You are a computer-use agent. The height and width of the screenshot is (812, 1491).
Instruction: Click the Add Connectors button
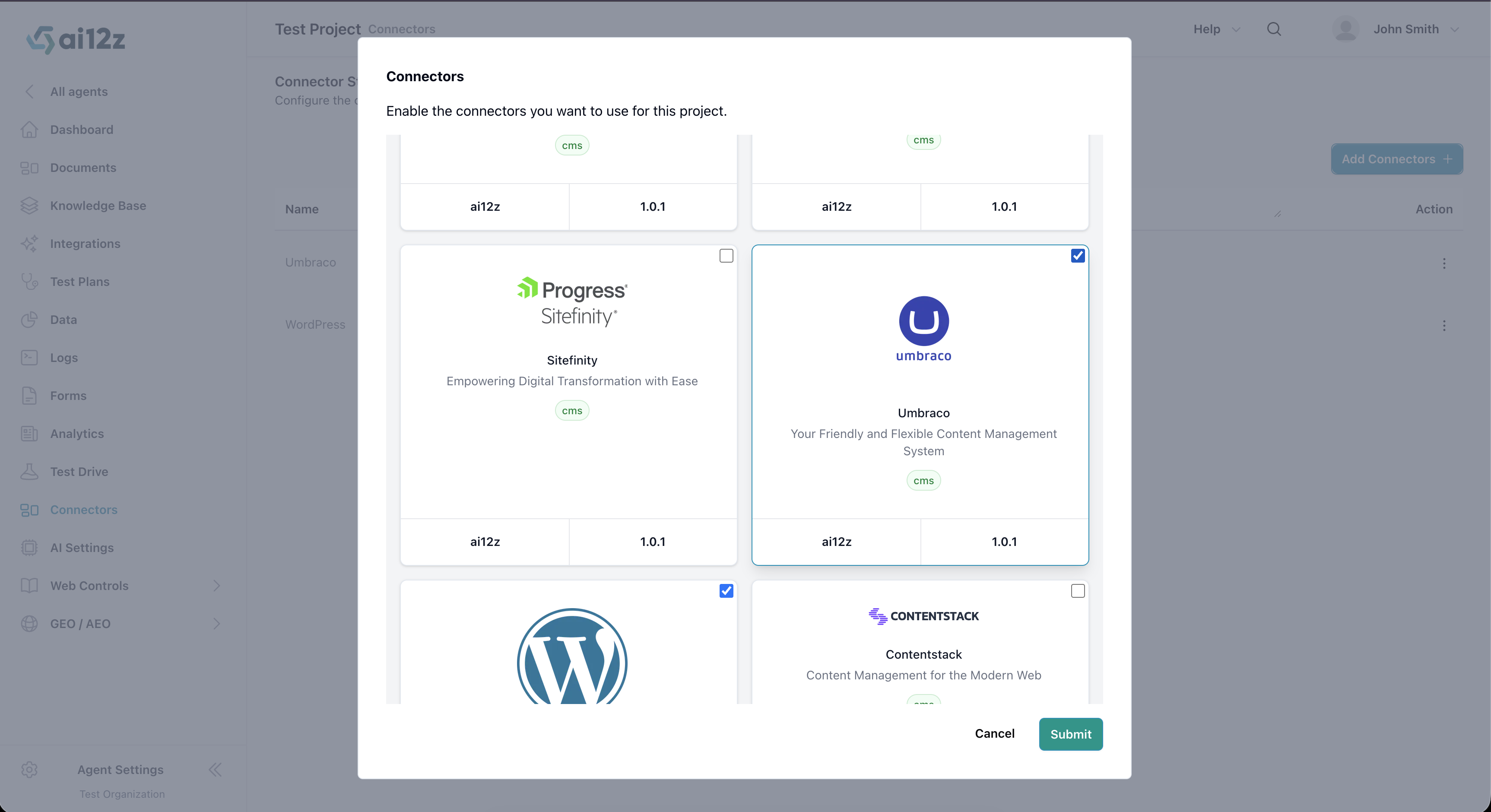[x=1397, y=159]
